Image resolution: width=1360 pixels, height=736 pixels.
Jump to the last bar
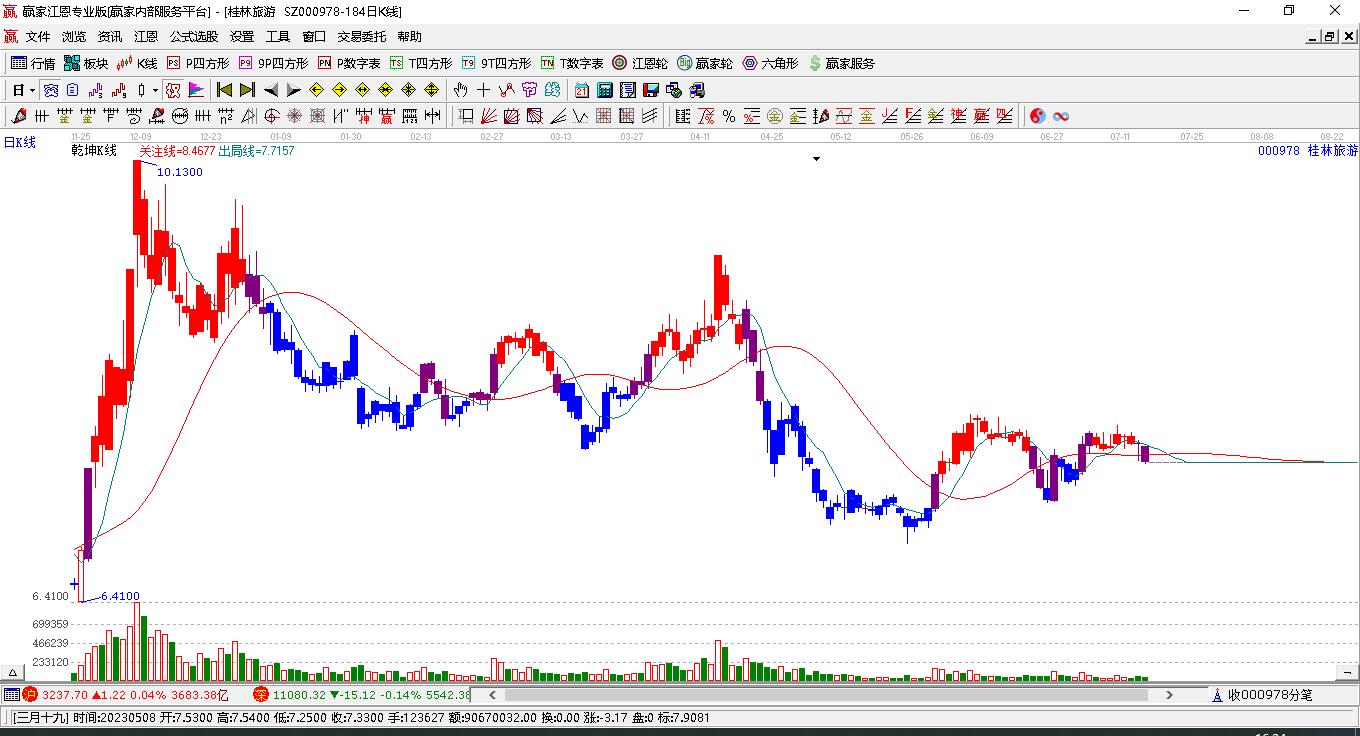tap(247, 90)
